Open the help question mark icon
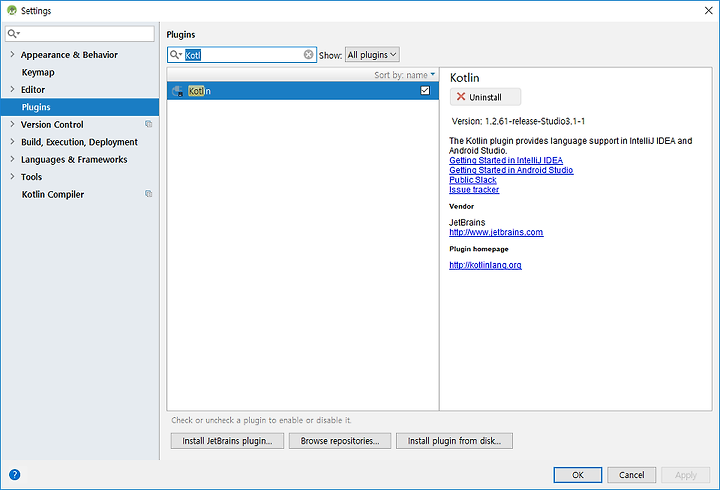This screenshot has height=490, width=720. tap(15, 474)
